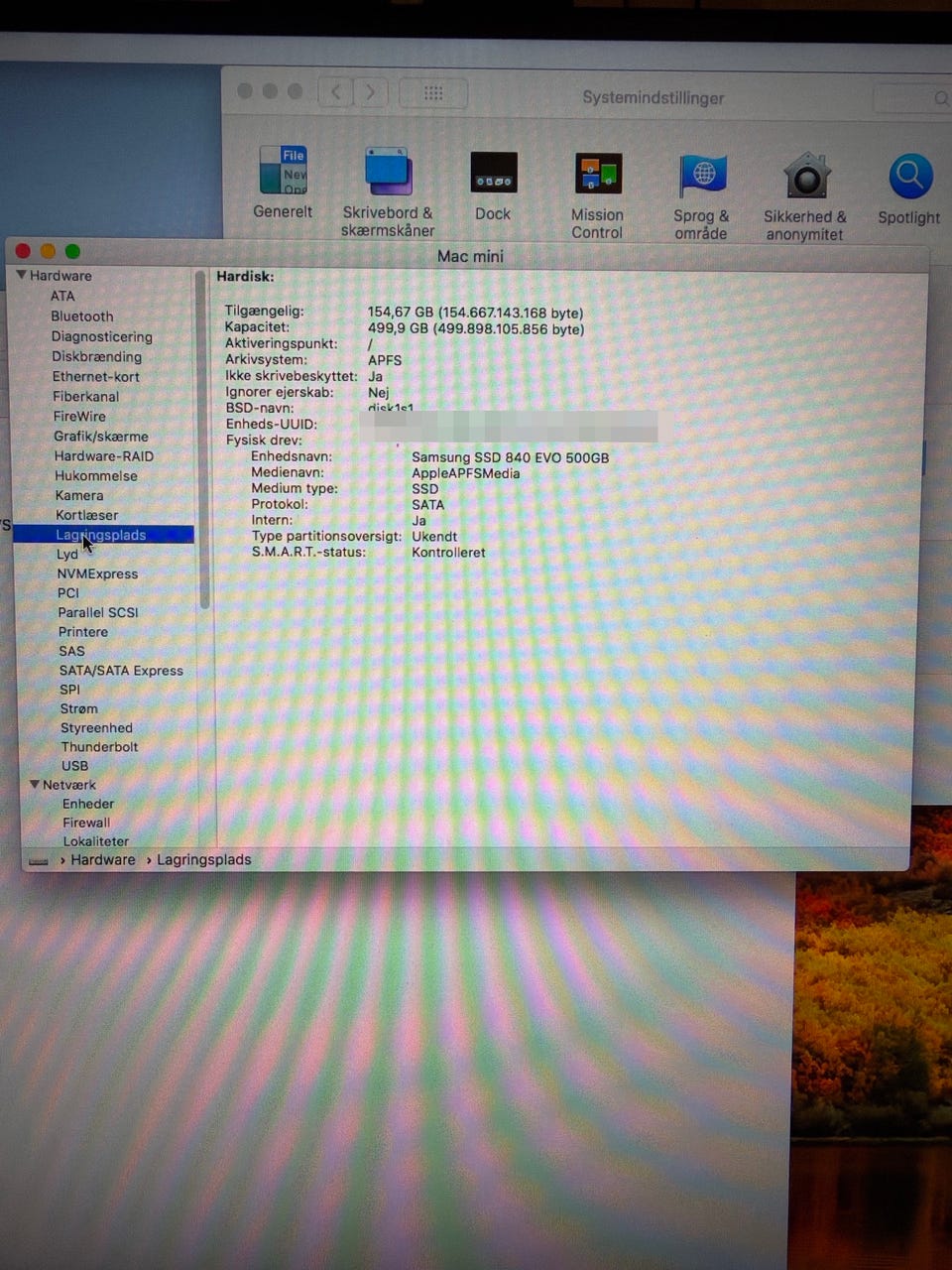Screen dimensions: 952x1270
Task: Click the Samsung SSD 840 EVO 500GB value
Action: 511,457
